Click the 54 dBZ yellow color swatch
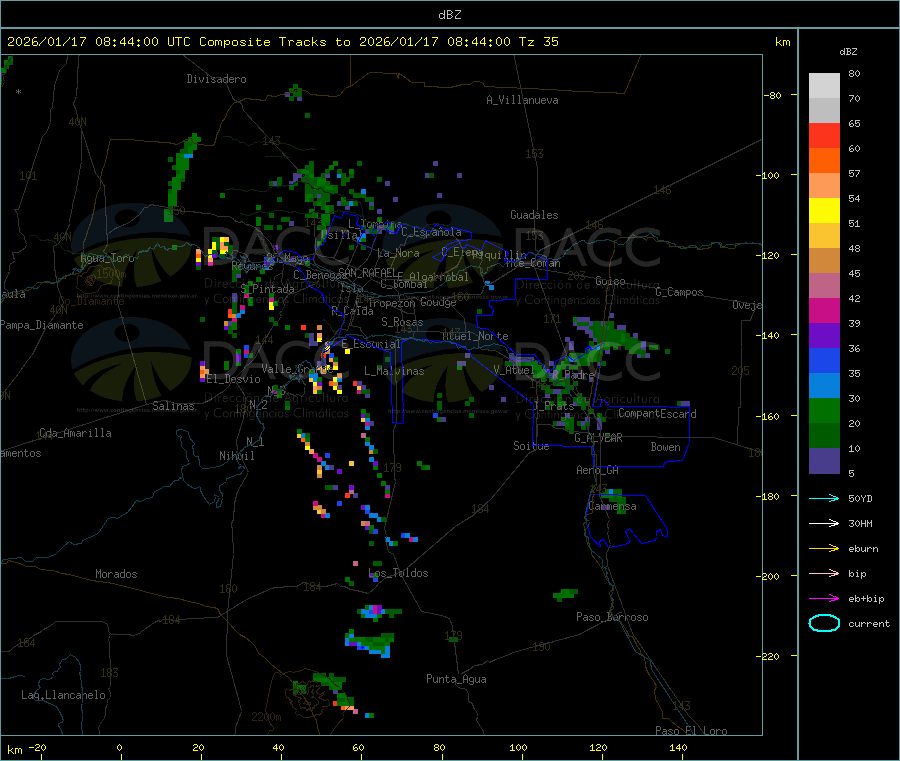The height and width of the screenshot is (761, 900). [x=824, y=211]
